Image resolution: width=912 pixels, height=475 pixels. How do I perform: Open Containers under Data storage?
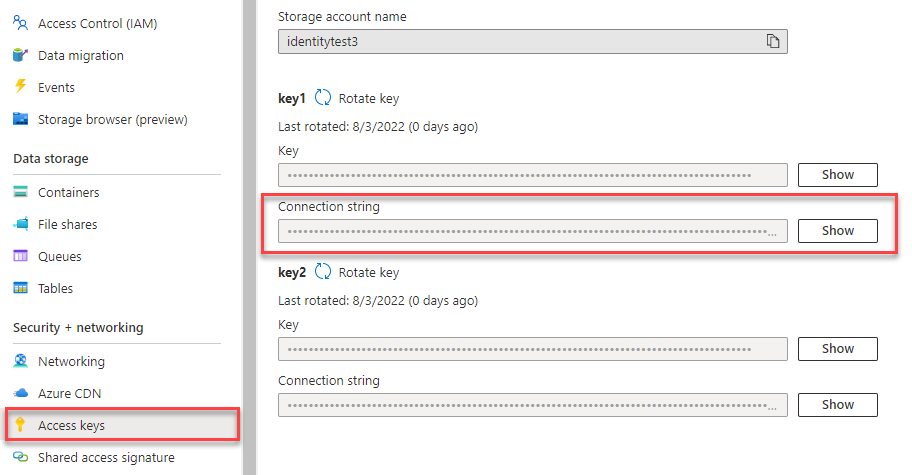tap(68, 192)
